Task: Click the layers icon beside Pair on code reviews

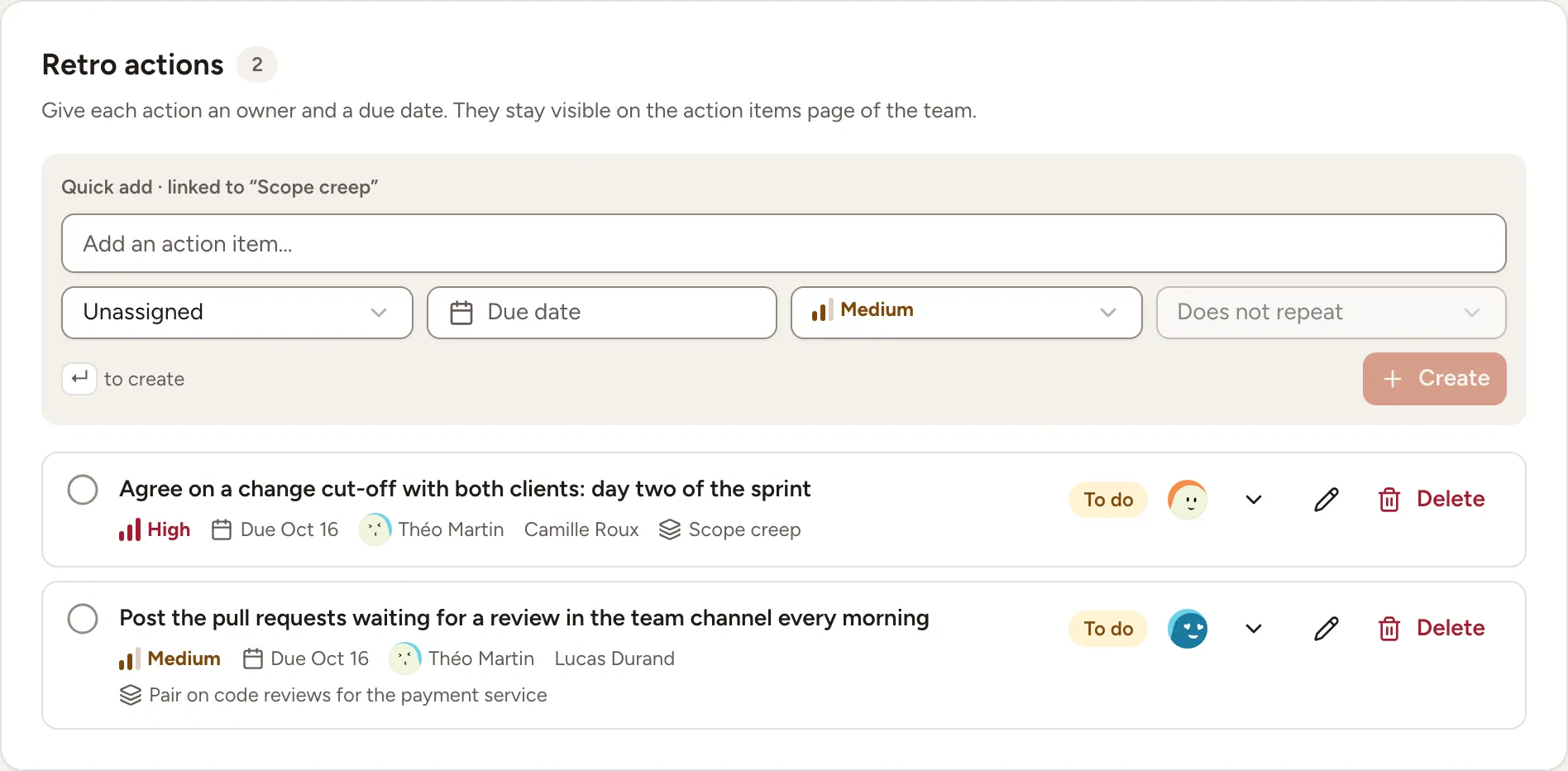Action: pyautogui.click(x=131, y=695)
